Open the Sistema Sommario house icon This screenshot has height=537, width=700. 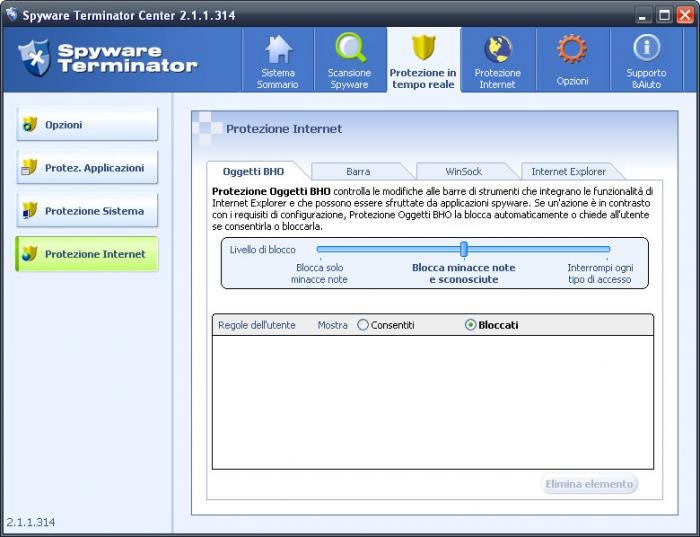(278, 50)
